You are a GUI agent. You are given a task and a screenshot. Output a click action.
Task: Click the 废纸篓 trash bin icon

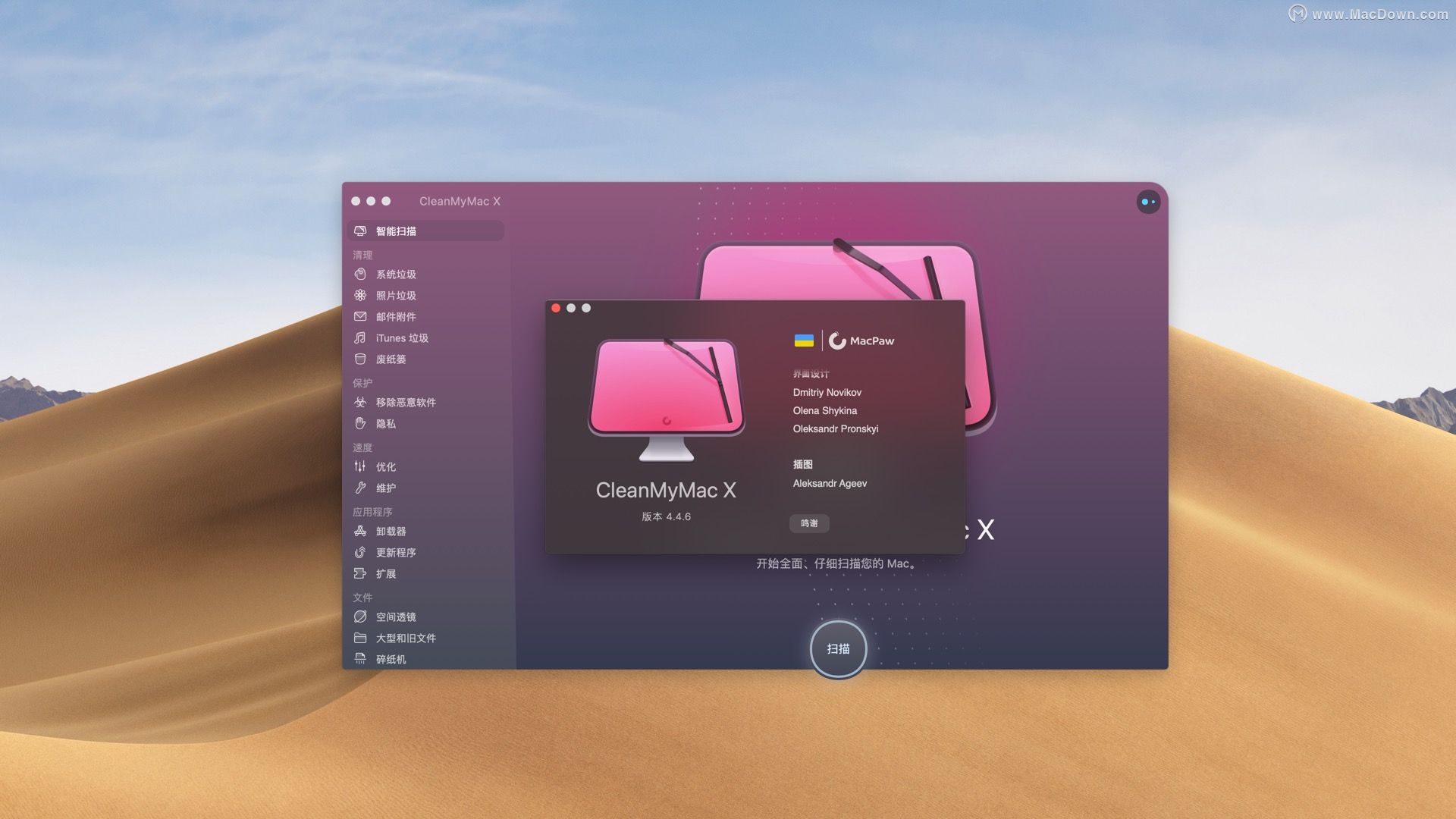pos(360,359)
